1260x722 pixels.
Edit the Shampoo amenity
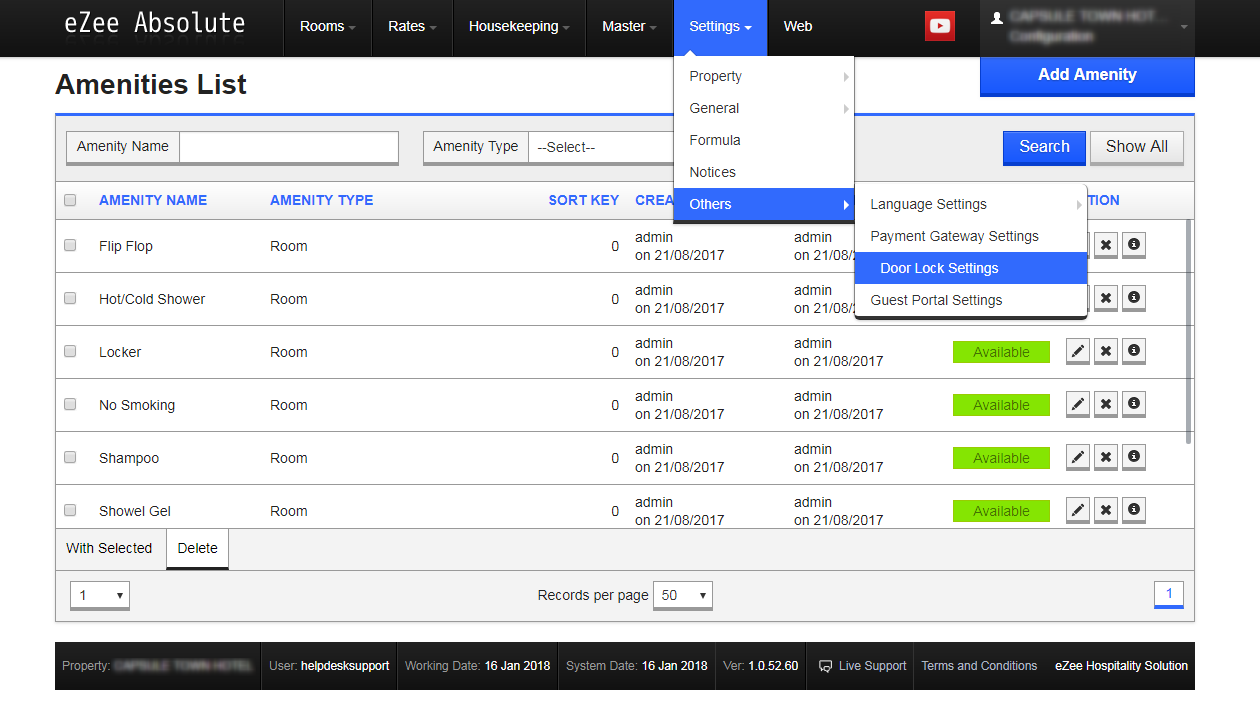tap(1078, 458)
